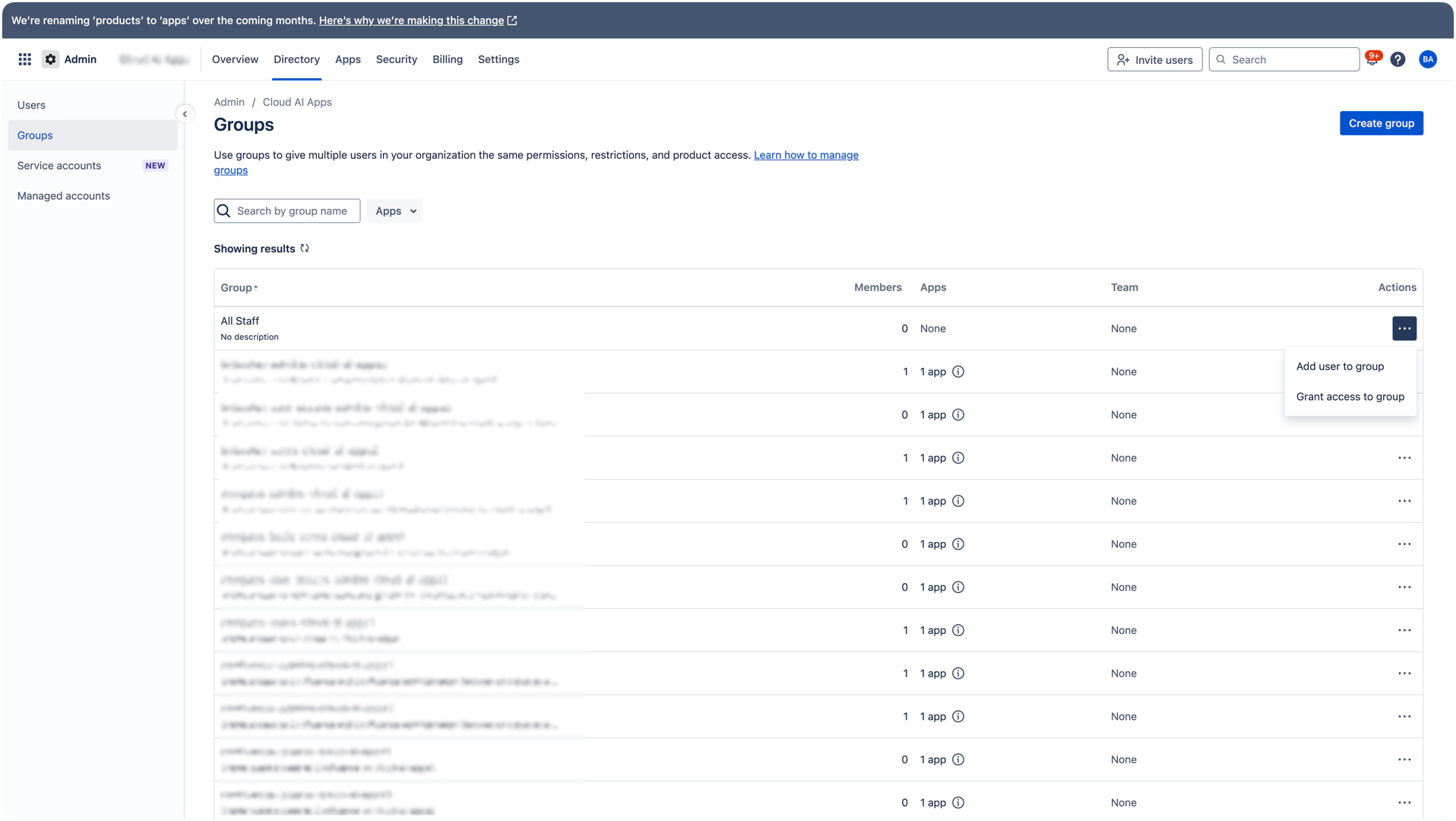Select Service accounts in the sidebar
The height and width of the screenshot is (821, 1456).
point(59,165)
